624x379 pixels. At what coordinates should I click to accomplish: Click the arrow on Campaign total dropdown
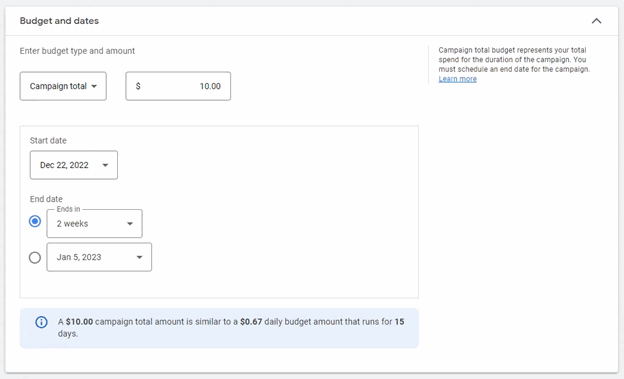tap(94, 86)
